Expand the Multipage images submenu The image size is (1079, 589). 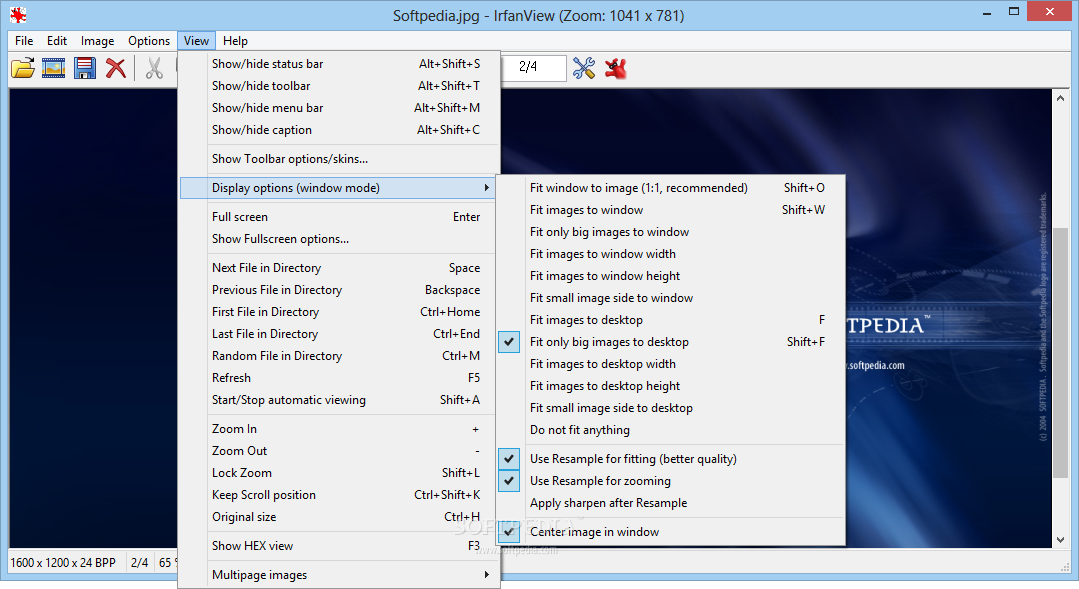click(338, 575)
